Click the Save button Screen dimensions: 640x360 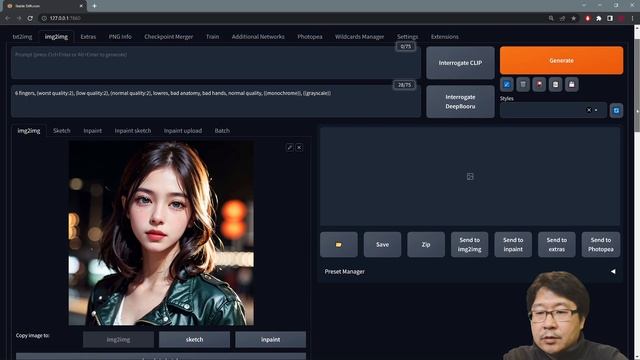point(382,244)
